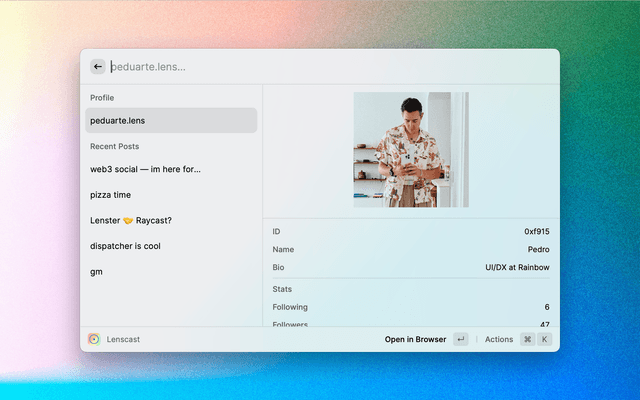The width and height of the screenshot is (640, 400).
Task: Click the Following count row
Action: [410, 307]
